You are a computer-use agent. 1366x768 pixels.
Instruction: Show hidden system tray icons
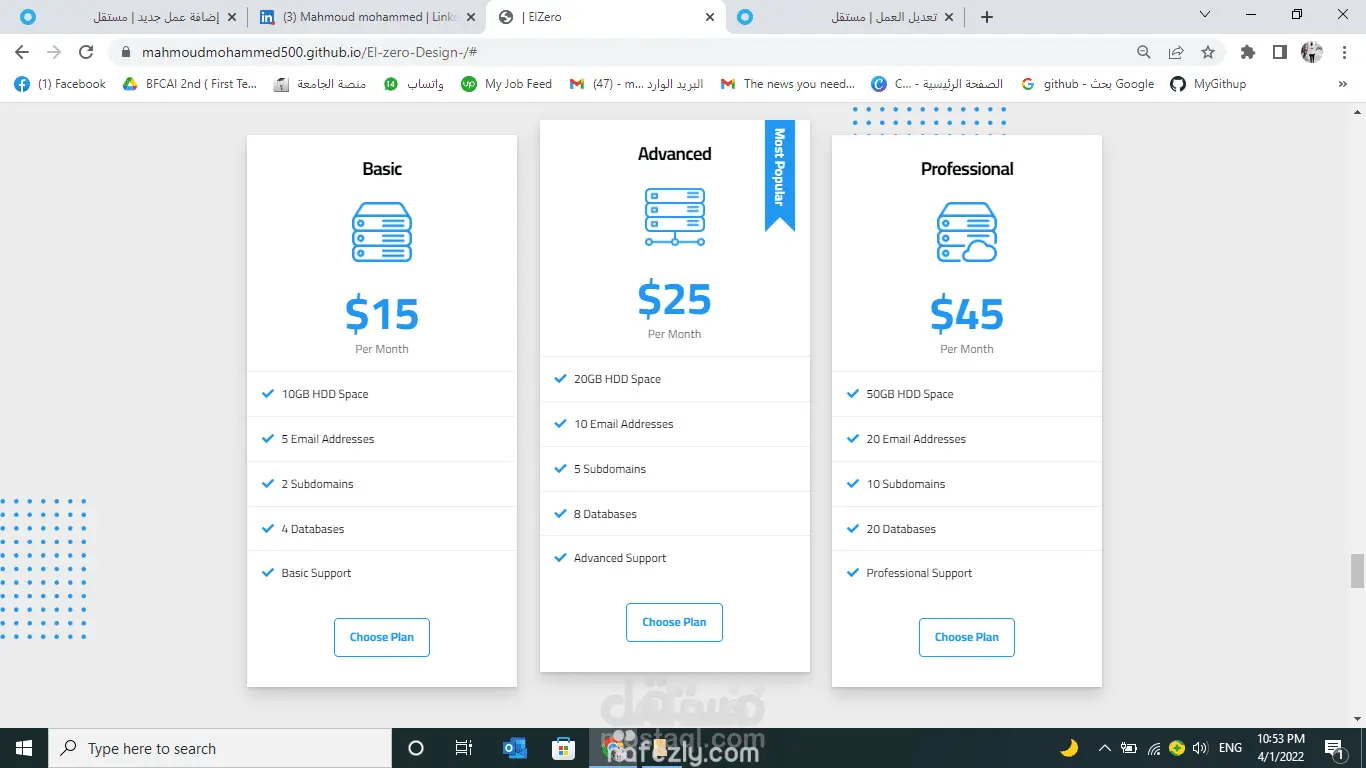[1104, 748]
